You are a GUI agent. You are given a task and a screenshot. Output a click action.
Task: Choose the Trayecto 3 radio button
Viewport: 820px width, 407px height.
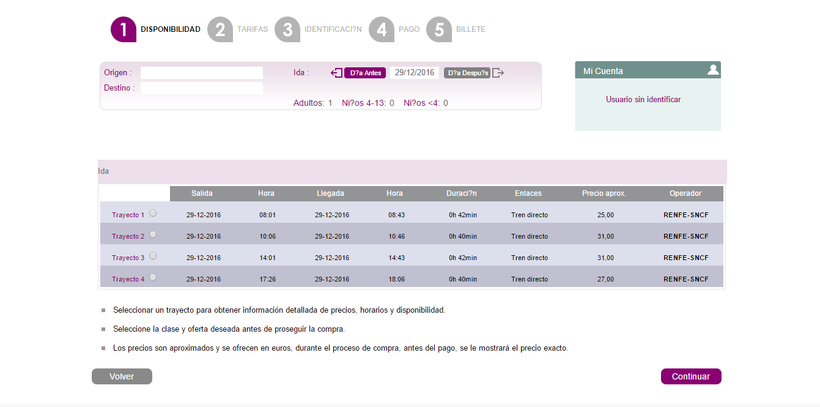(153, 256)
